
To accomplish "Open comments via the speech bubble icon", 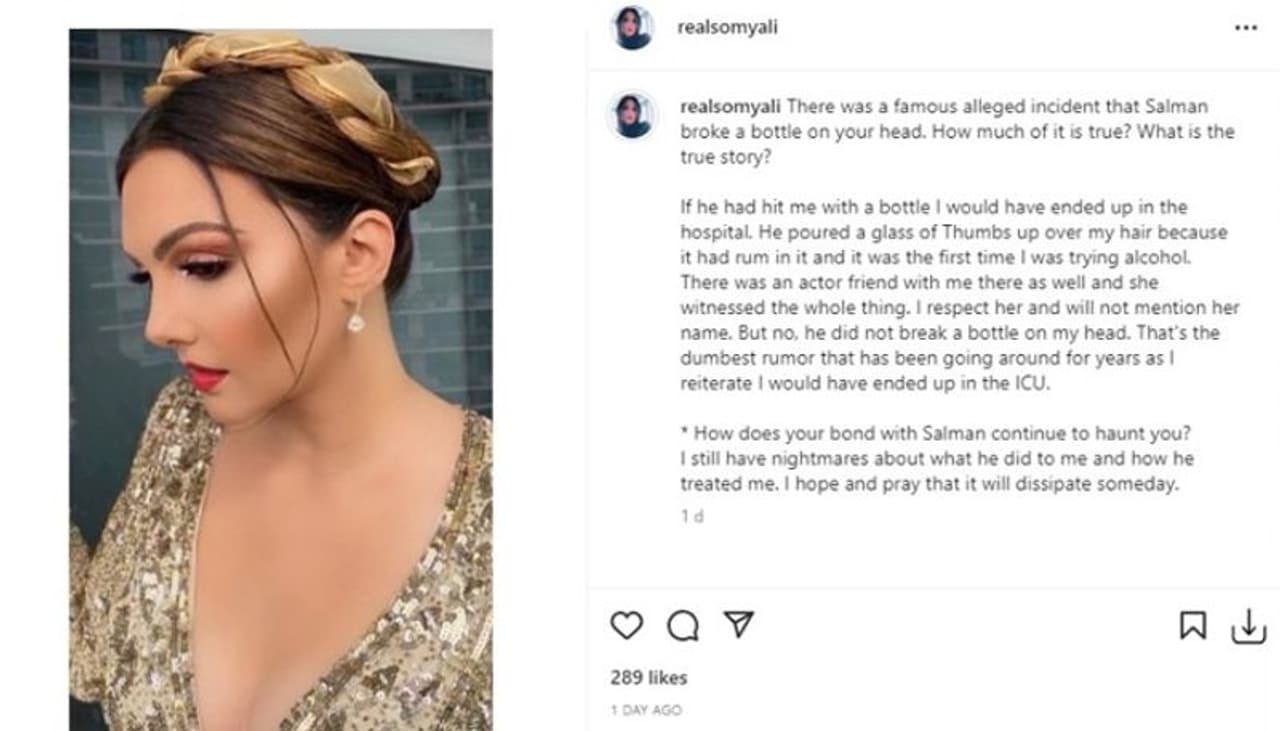I will (x=683, y=625).
